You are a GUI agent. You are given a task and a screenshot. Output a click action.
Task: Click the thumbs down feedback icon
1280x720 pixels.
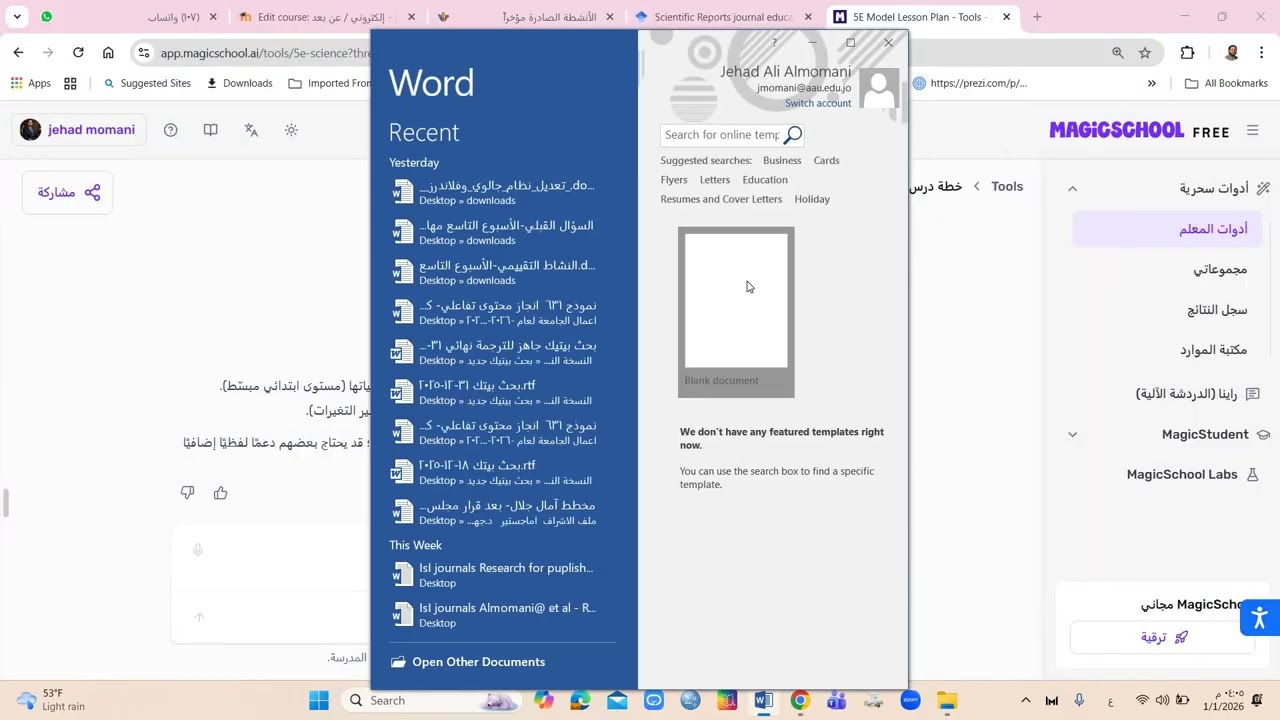[x=187, y=493]
